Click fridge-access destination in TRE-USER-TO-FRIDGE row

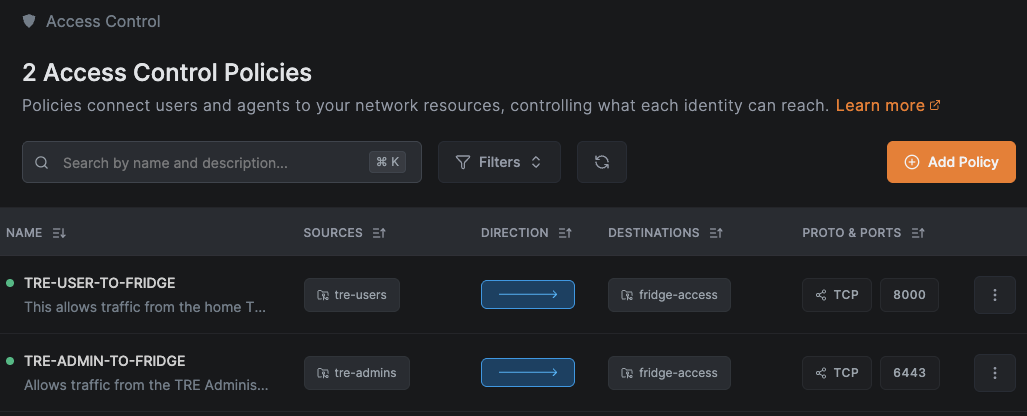(669, 295)
